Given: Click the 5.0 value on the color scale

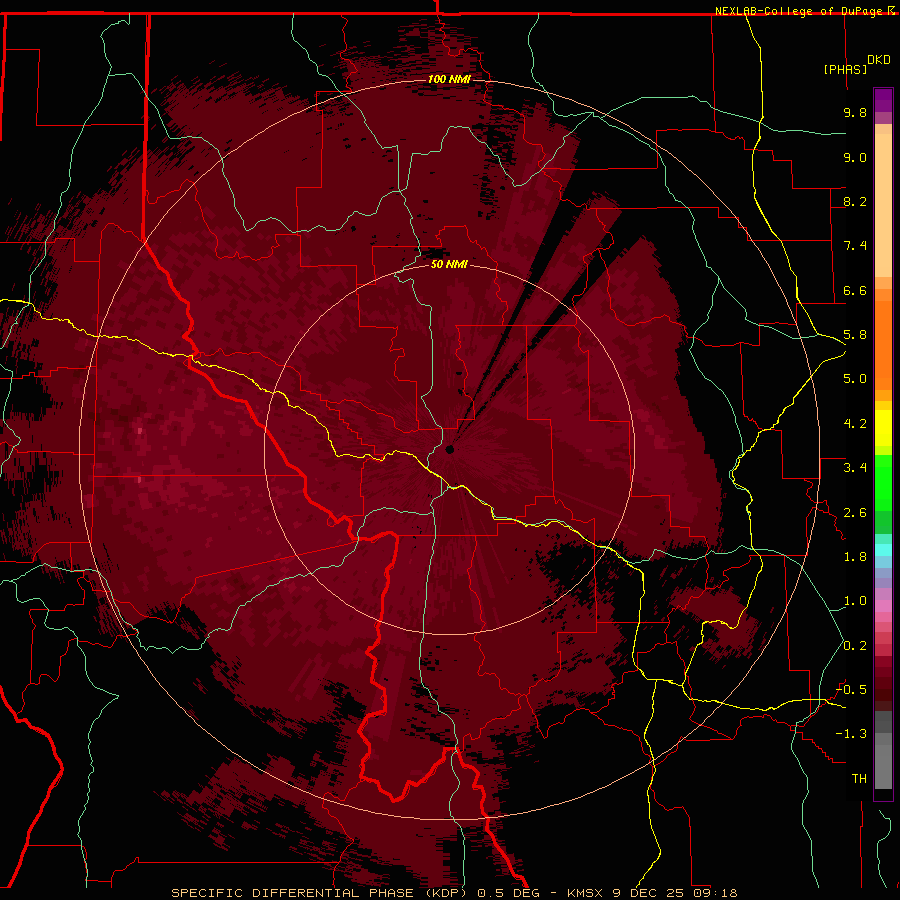Looking at the screenshot, I should (855, 379).
